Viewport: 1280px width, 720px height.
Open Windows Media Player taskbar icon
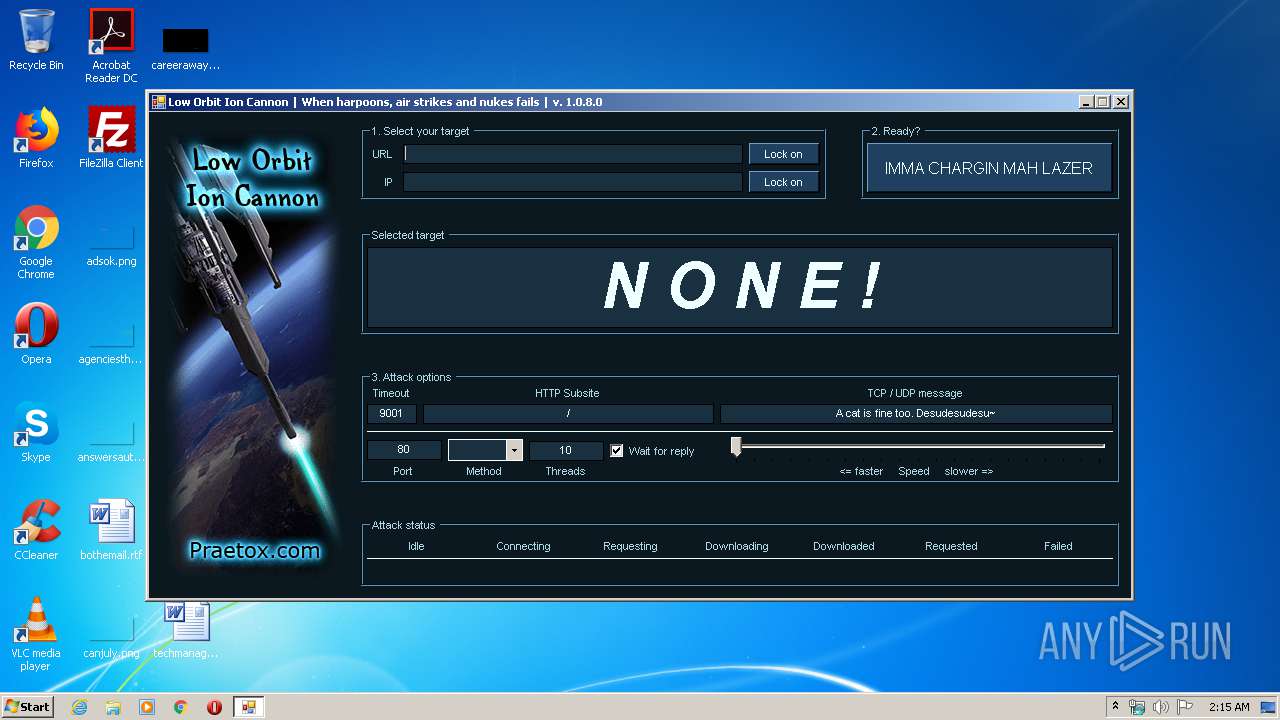(x=147, y=707)
